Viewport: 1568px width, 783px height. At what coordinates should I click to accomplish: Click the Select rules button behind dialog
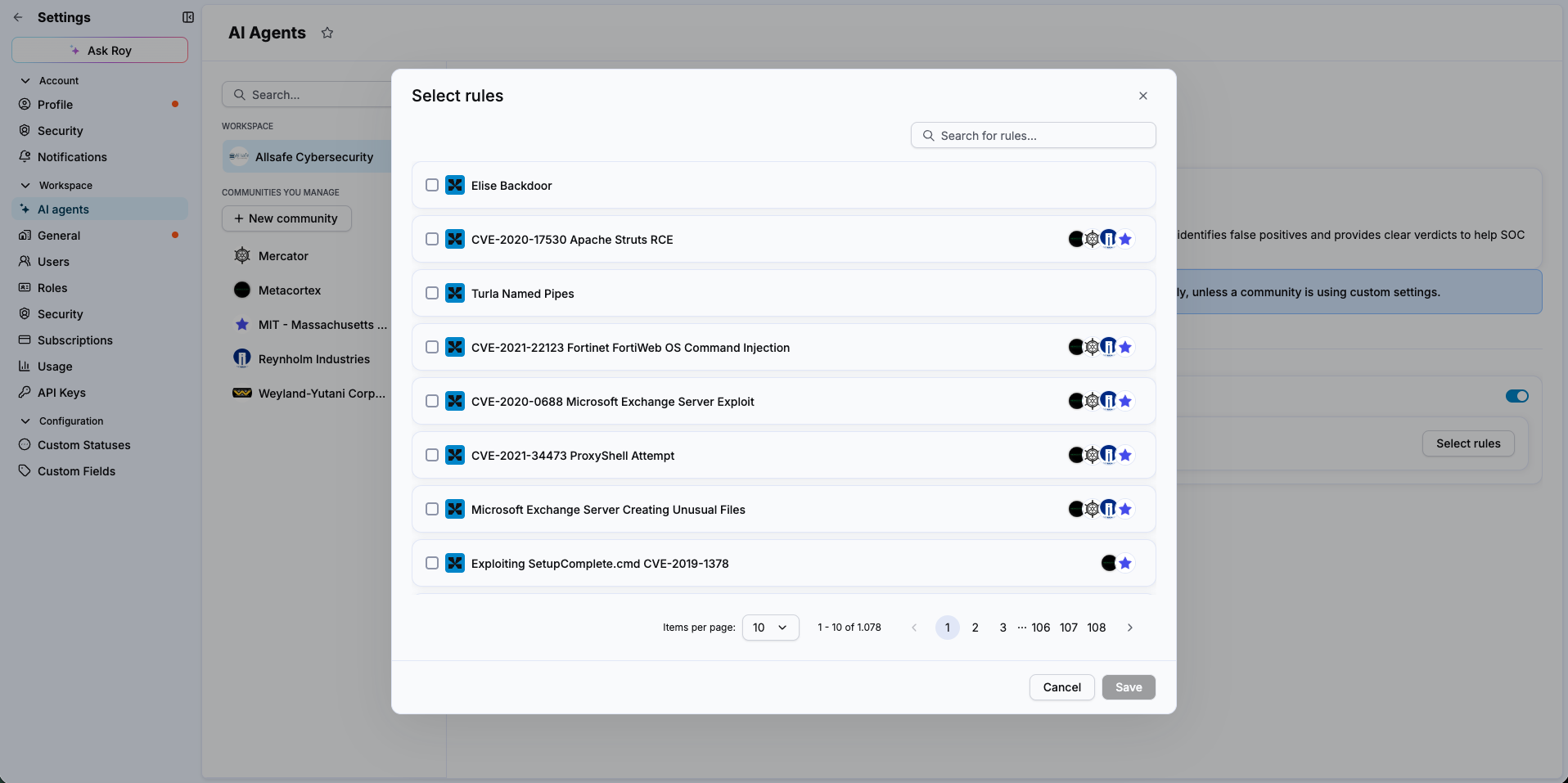(1468, 443)
